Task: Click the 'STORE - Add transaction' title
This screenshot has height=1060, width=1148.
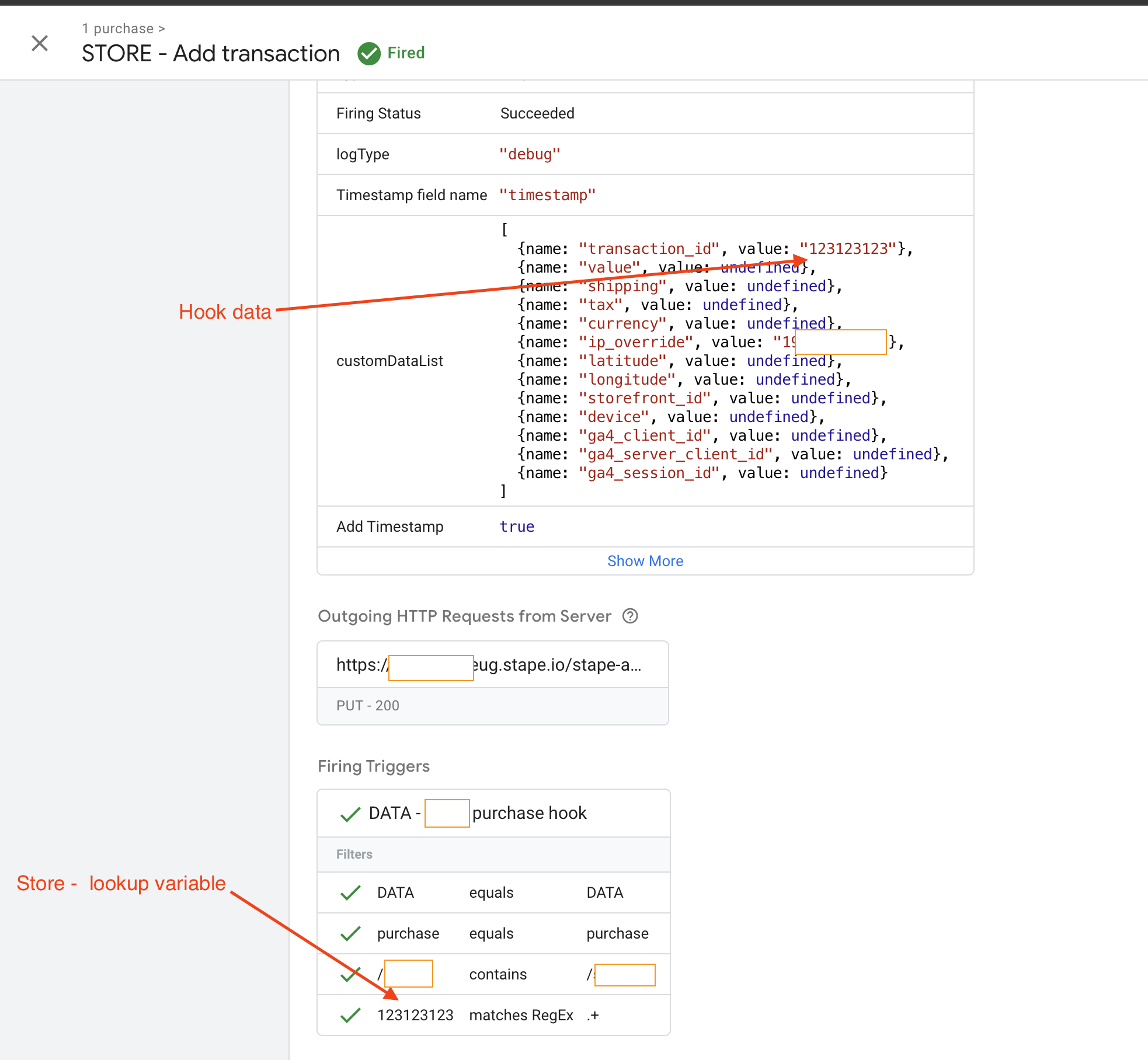Action: 211,54
